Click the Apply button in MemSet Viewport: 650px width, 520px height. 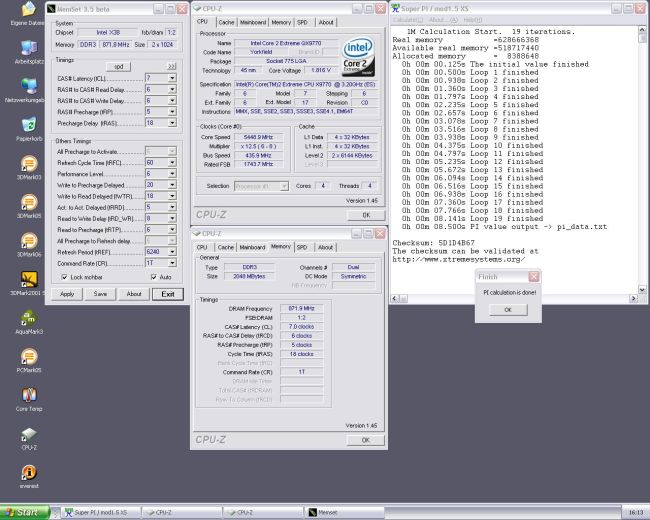[67, 294]
